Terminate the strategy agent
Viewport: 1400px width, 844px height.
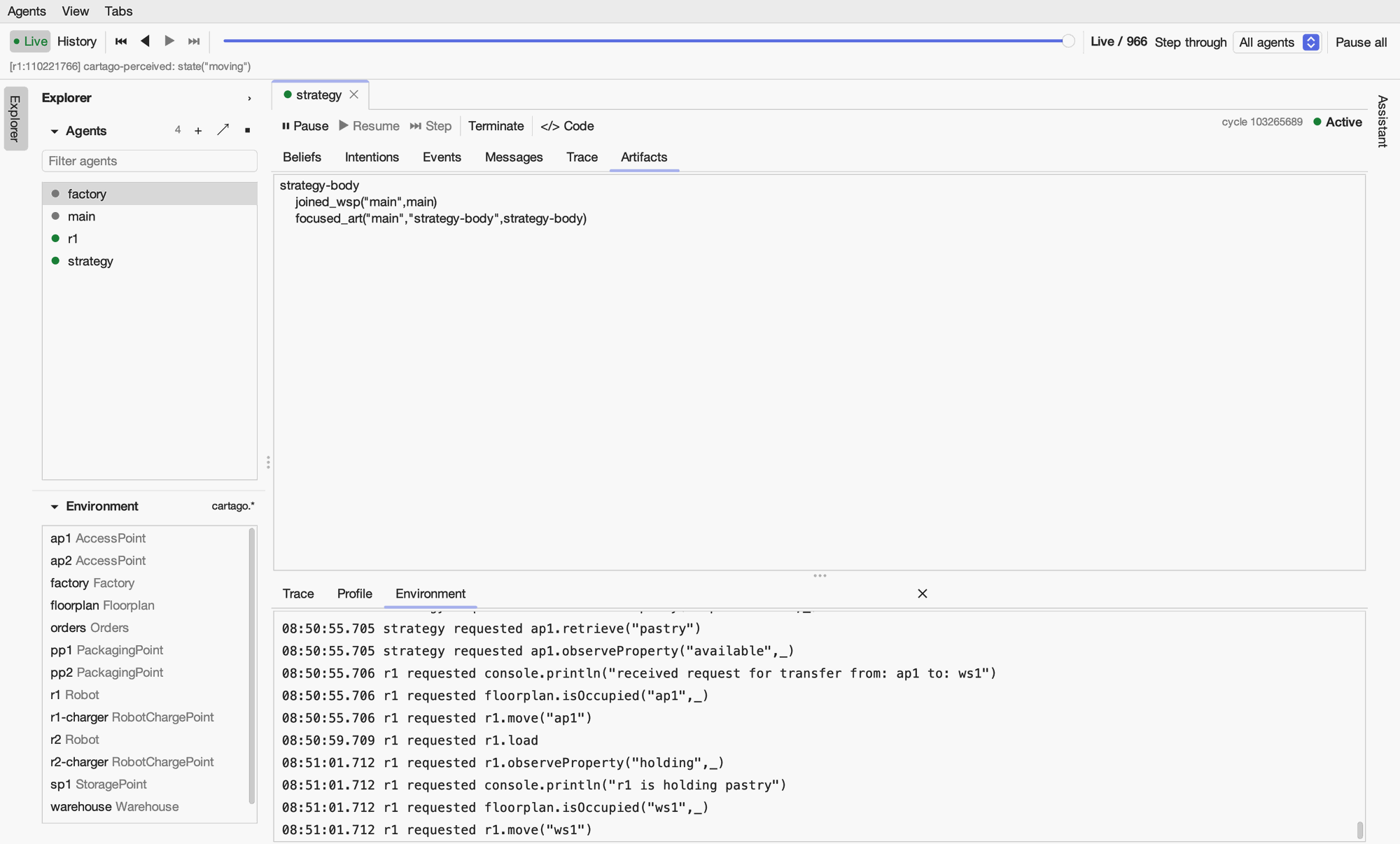[x=496, y=126]
